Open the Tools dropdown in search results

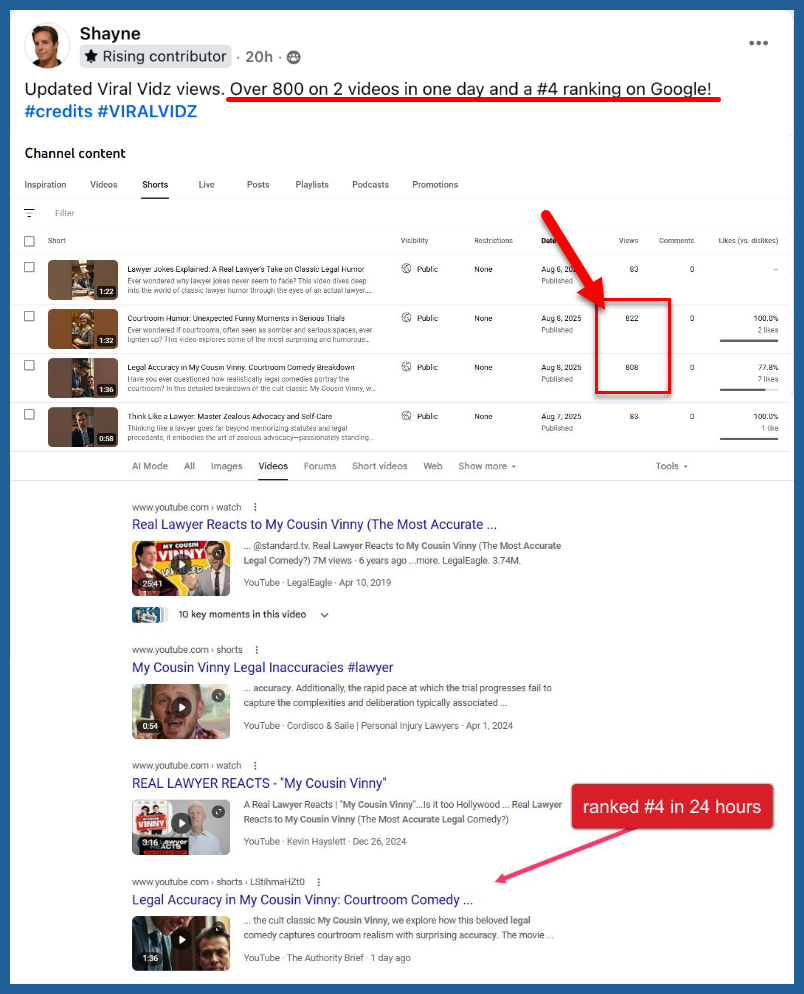tap(671, 466)
